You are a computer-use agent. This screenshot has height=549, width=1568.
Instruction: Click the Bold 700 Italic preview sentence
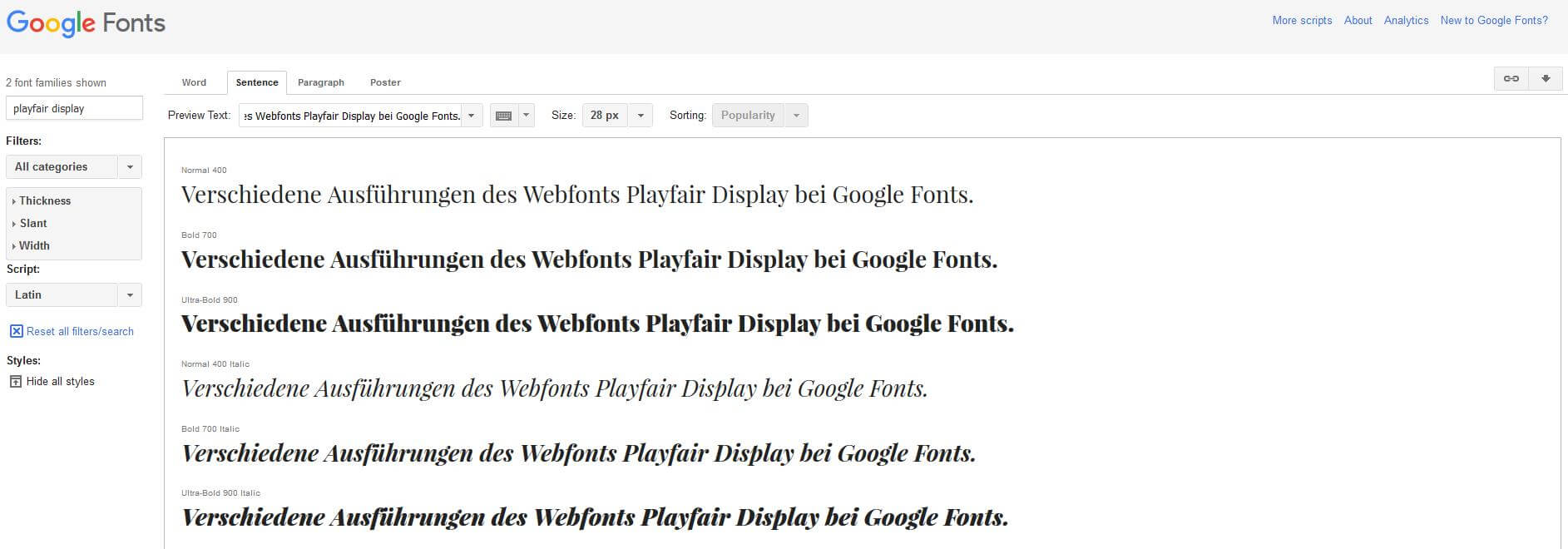(578, 453)
